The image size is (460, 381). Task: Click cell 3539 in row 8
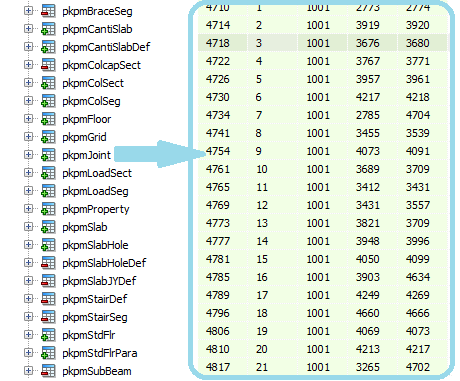point(418,133)
